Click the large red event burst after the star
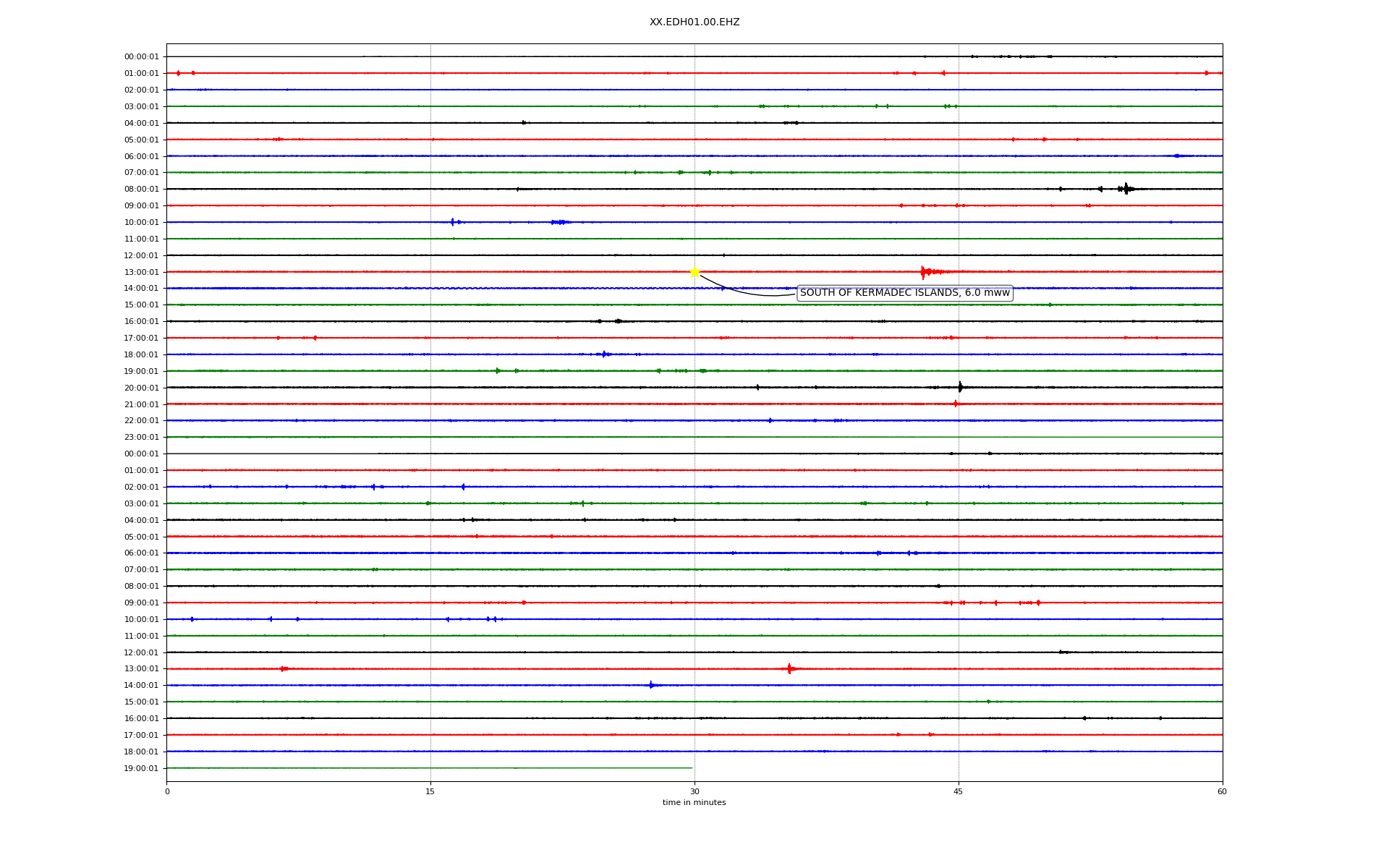The image size is (1389, 868). [x=923, y=272]
